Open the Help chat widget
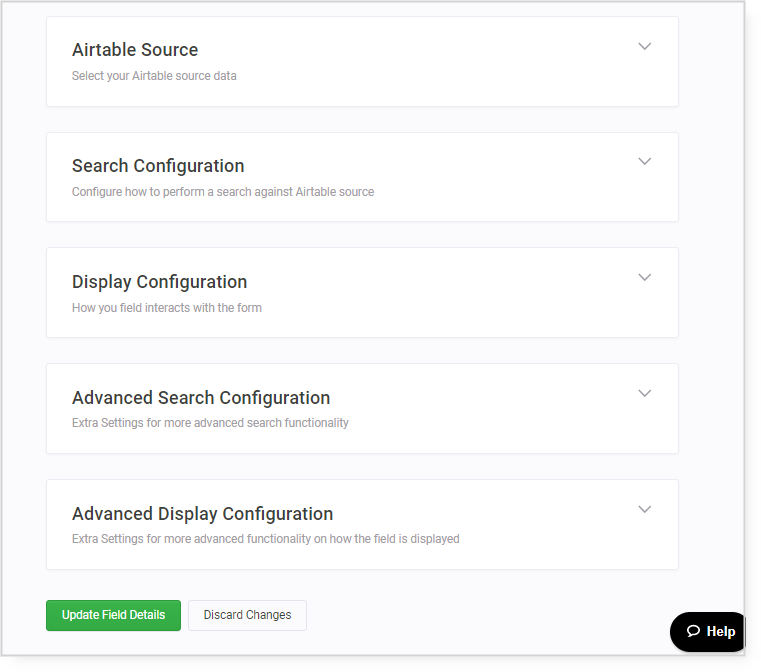 click(710, 631)
